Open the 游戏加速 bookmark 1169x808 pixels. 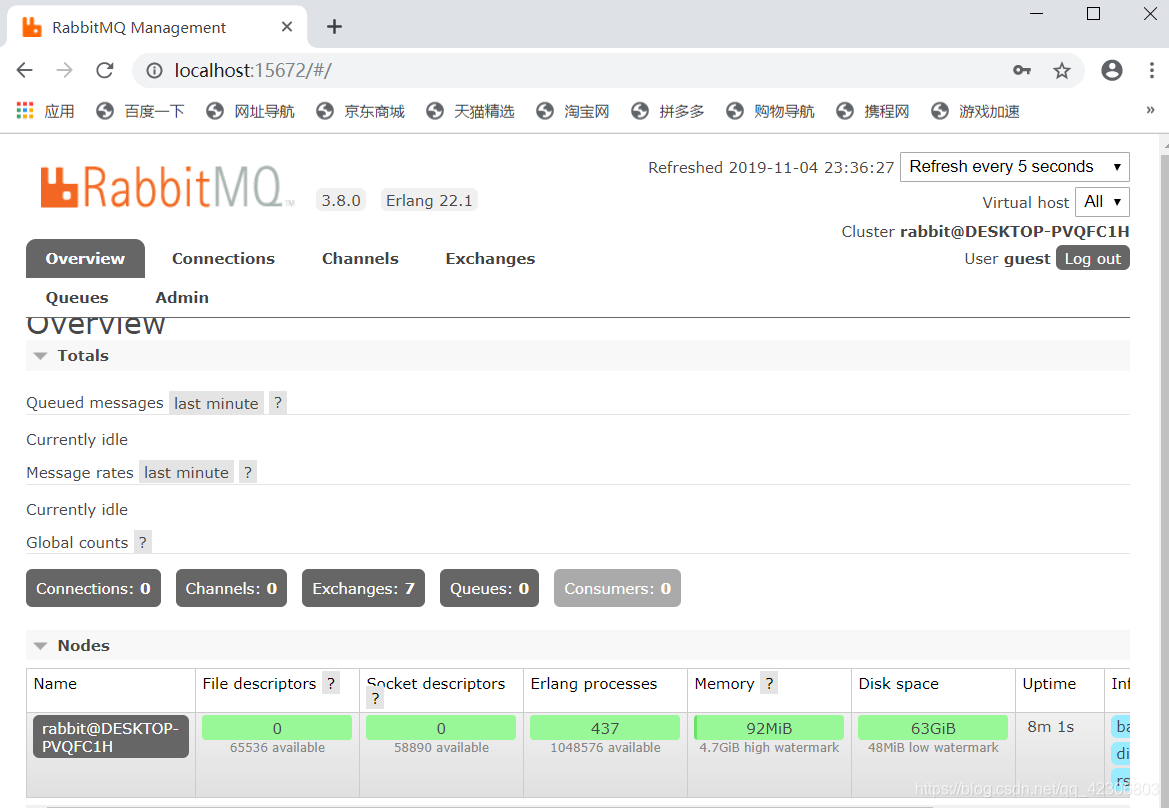point(975,111)
